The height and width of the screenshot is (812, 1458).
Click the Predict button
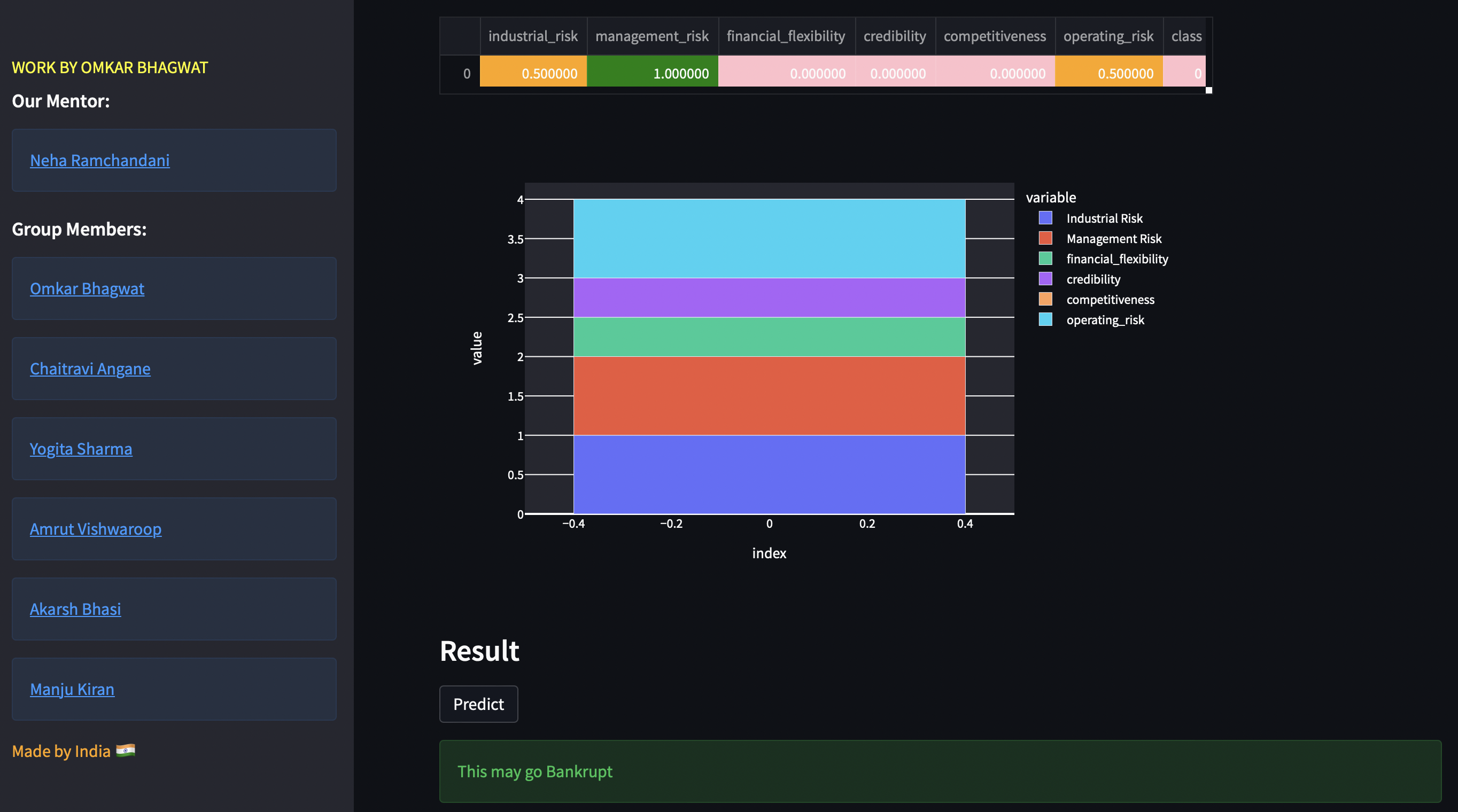point(478,704)
